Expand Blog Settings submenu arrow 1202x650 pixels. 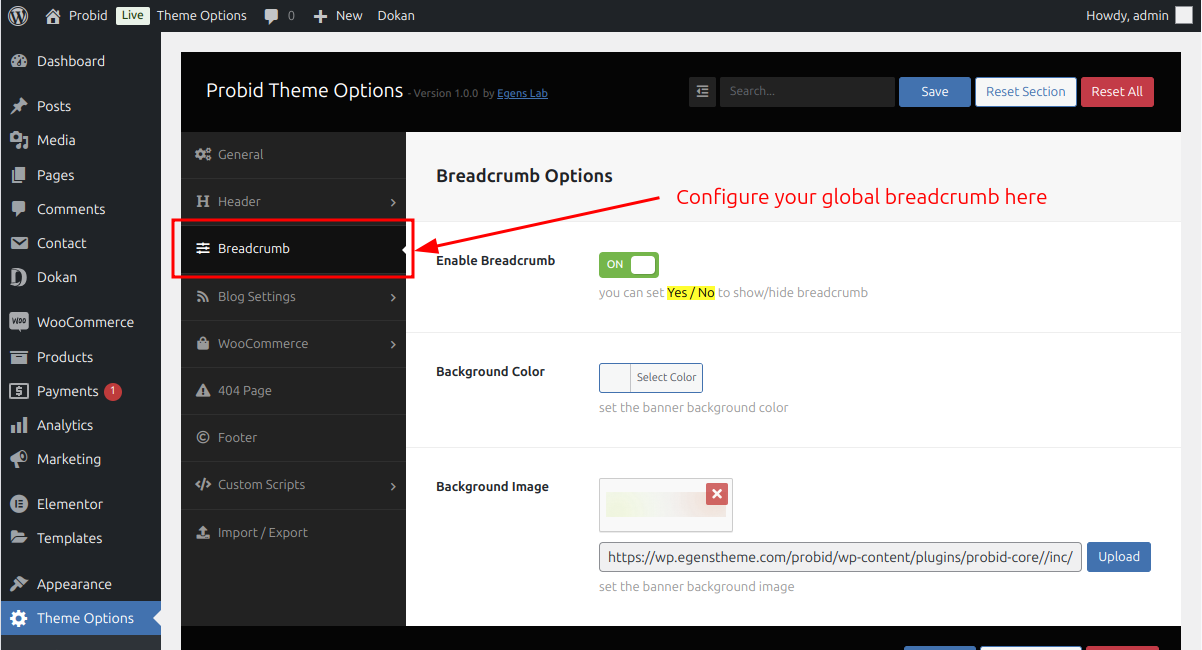click(x=393, y=297)
